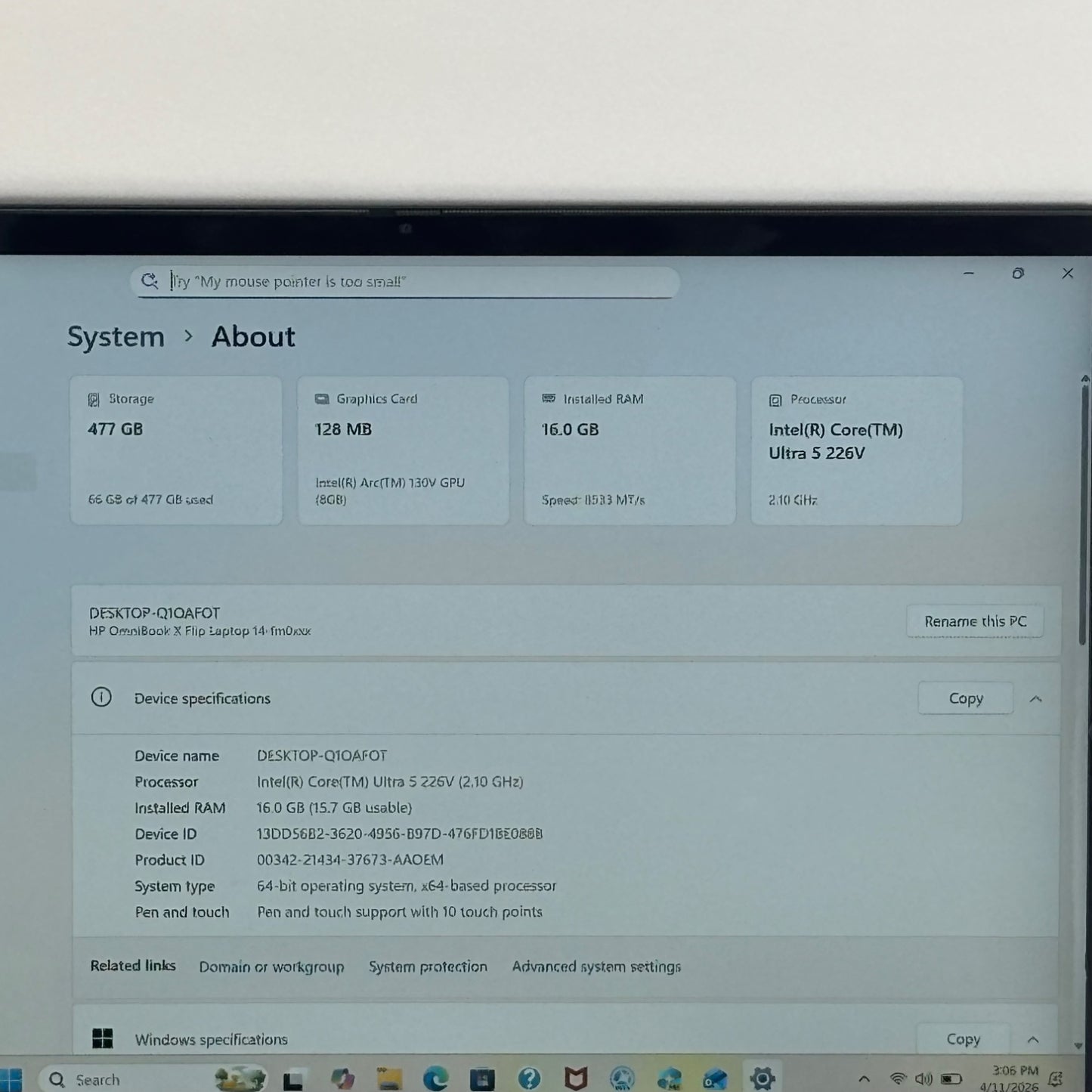Show hidden system tray icons
Screen dimensions: 1092x1092
coord(865,1079)
